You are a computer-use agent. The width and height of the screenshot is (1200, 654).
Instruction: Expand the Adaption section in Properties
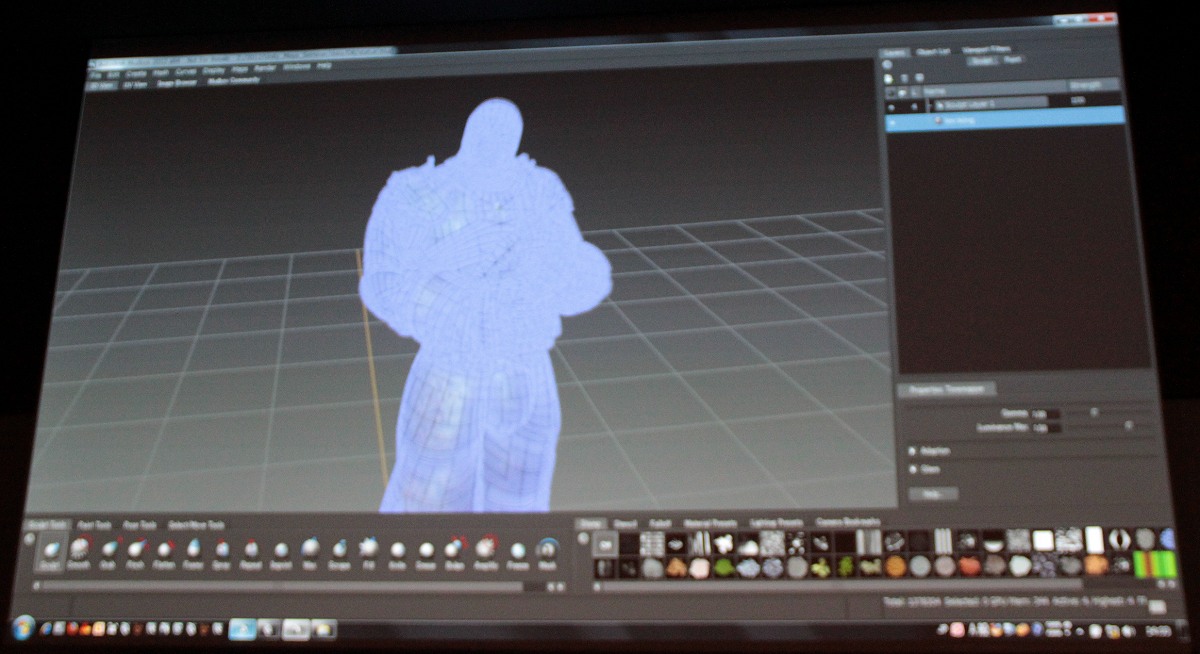[x=912, y=451]
